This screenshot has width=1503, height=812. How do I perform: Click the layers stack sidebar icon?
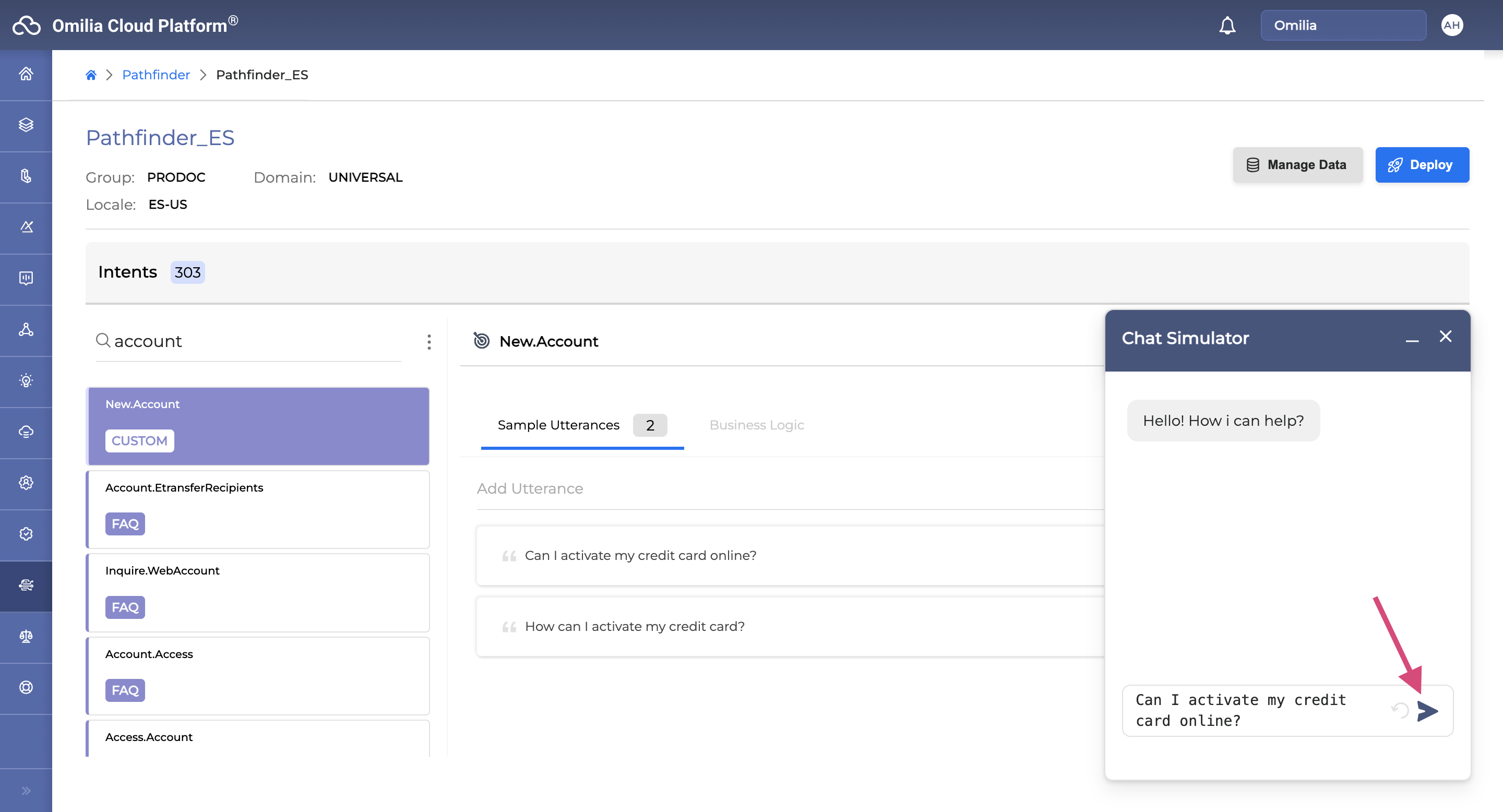click(26, 125)
